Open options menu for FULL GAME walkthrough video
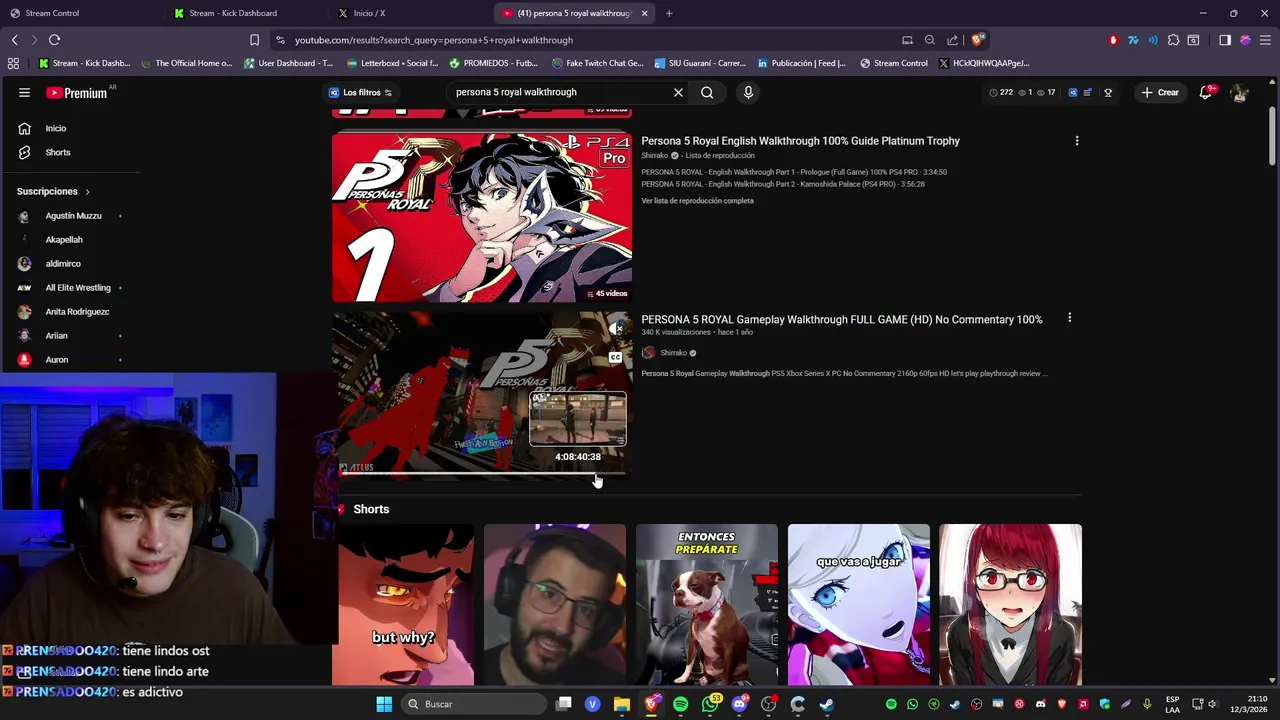 point(1069,318)
